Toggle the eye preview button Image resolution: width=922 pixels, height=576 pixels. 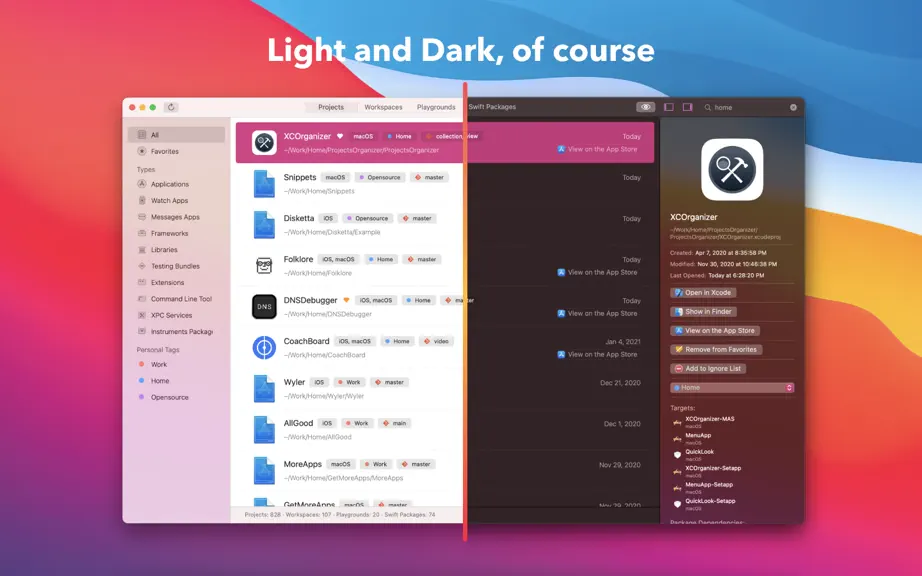pos(645,107)
